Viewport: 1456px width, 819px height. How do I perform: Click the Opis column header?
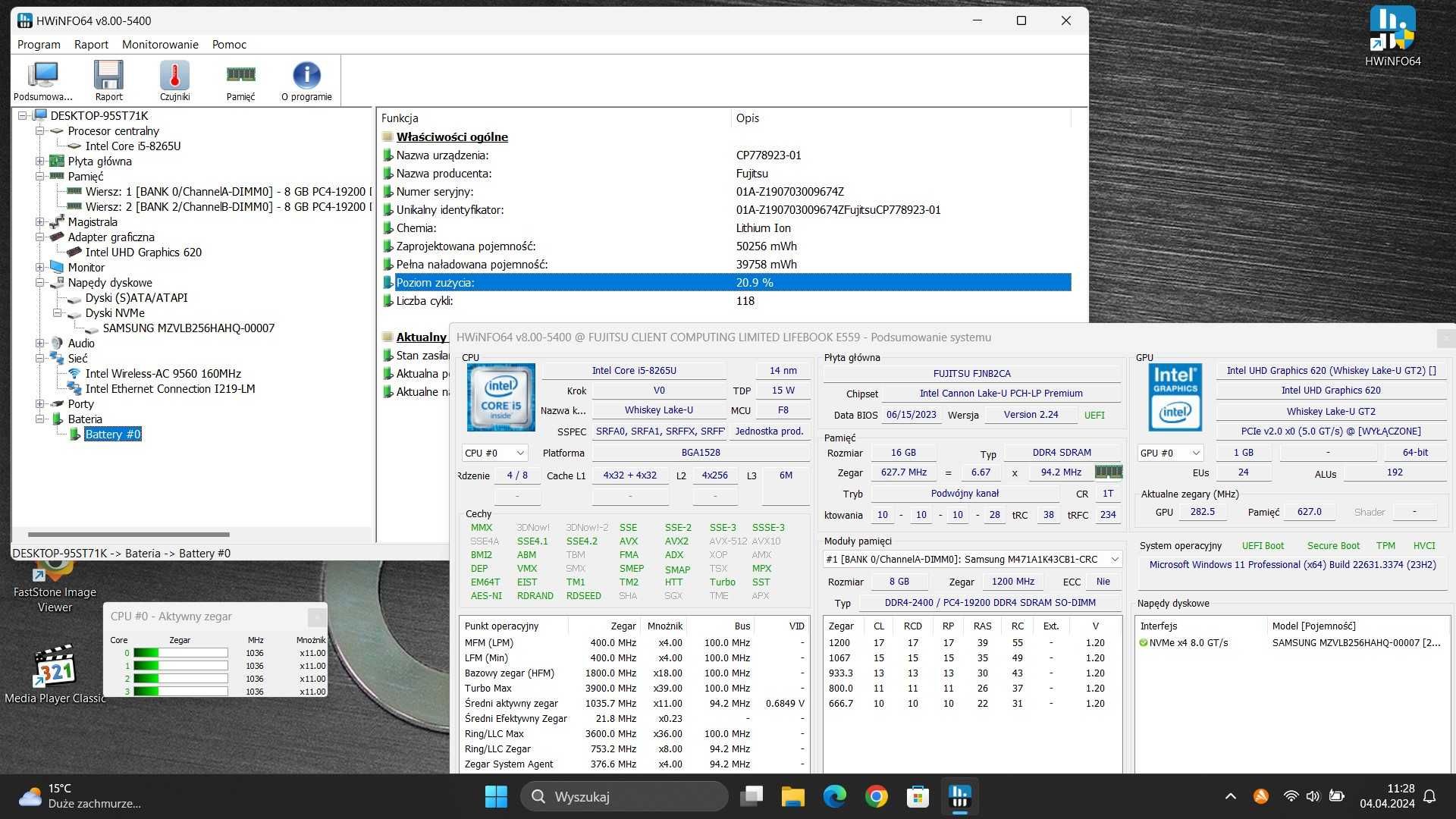point(901,118)
